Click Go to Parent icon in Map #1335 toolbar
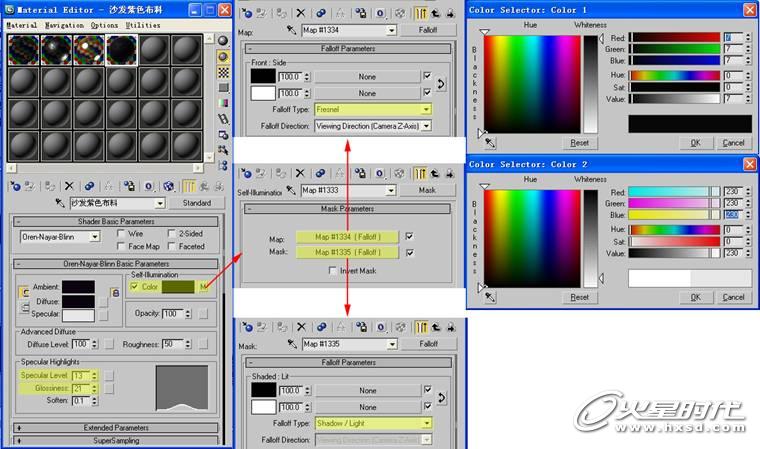This screenshot has height=449, width=760. coord(436,327)
